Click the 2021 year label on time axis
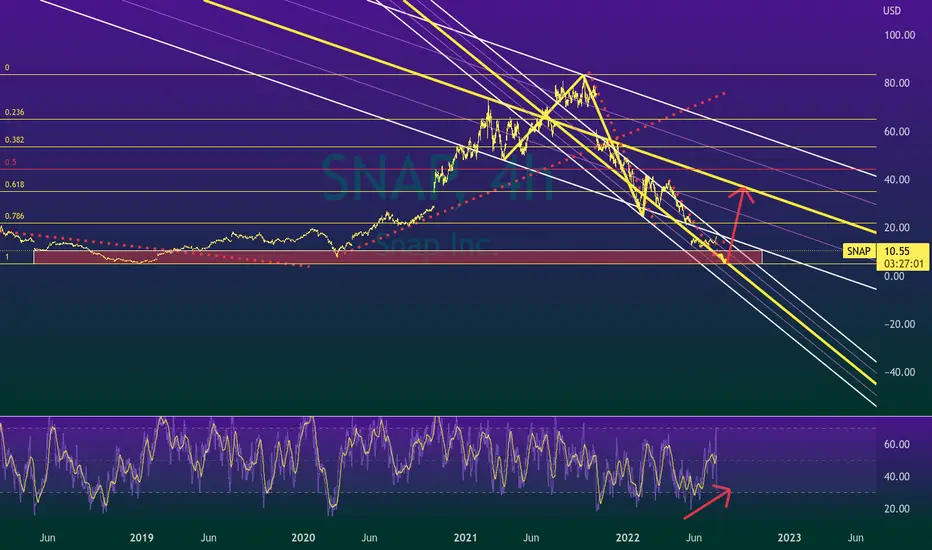Viewport: 932px width, 550px height. pos(465,538)
